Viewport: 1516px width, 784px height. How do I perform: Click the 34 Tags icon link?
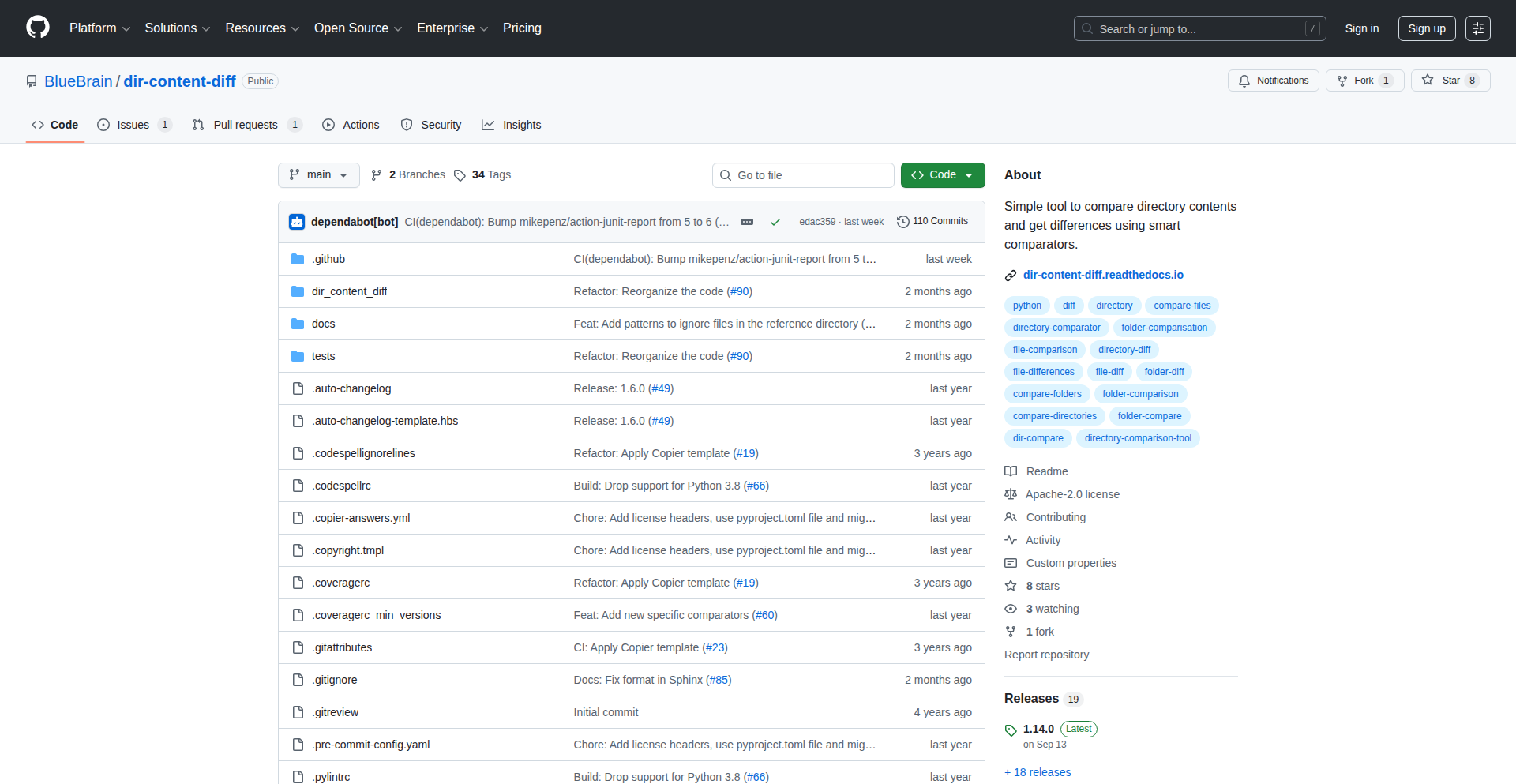tap(460, 175)
